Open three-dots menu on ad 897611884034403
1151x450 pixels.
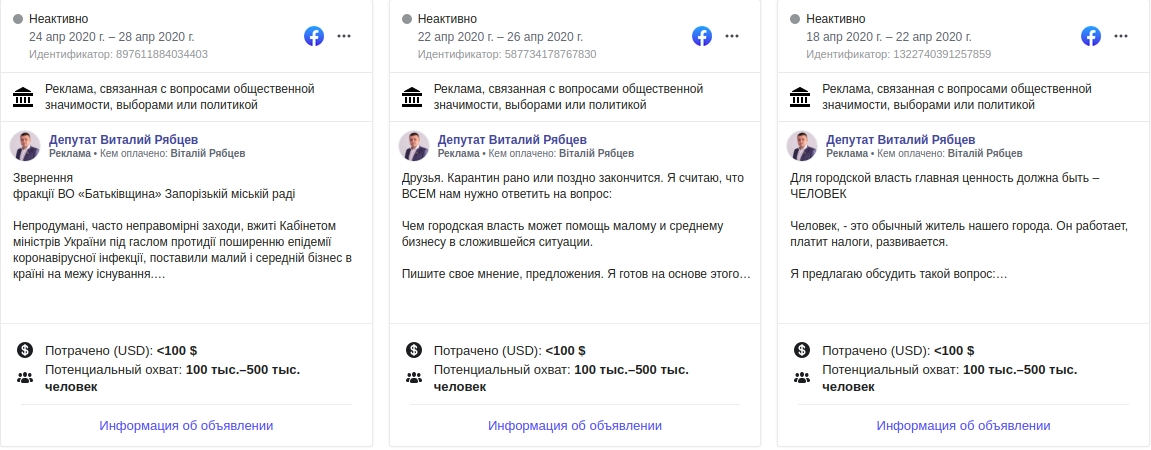[344, 36]
